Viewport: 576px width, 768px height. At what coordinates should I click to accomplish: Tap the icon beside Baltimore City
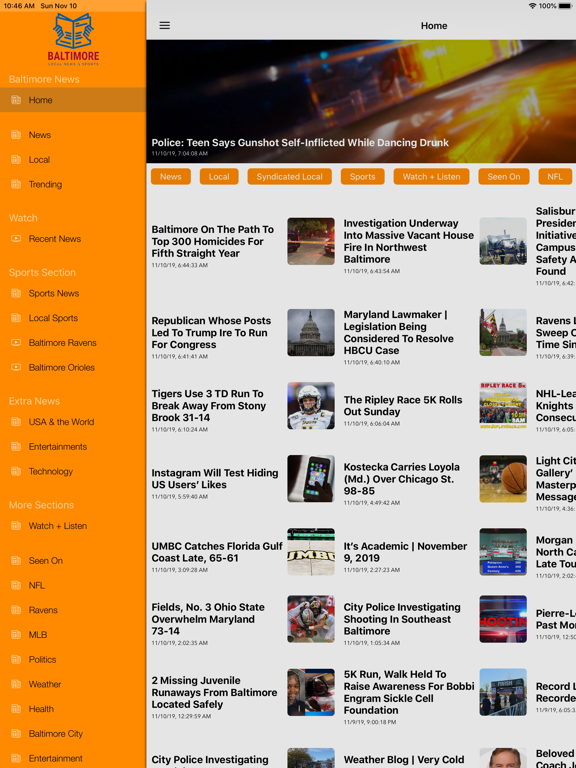tap(16, 734)
